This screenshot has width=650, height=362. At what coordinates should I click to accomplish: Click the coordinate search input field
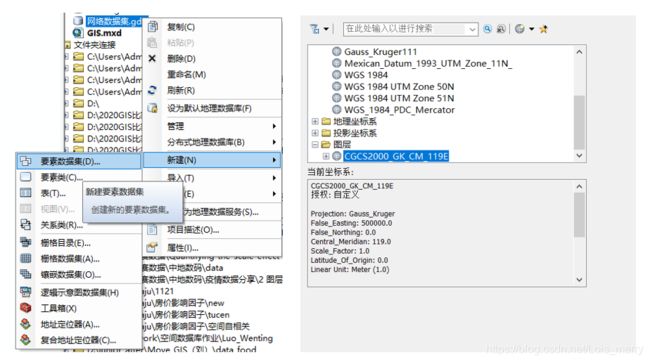point(405,29)
